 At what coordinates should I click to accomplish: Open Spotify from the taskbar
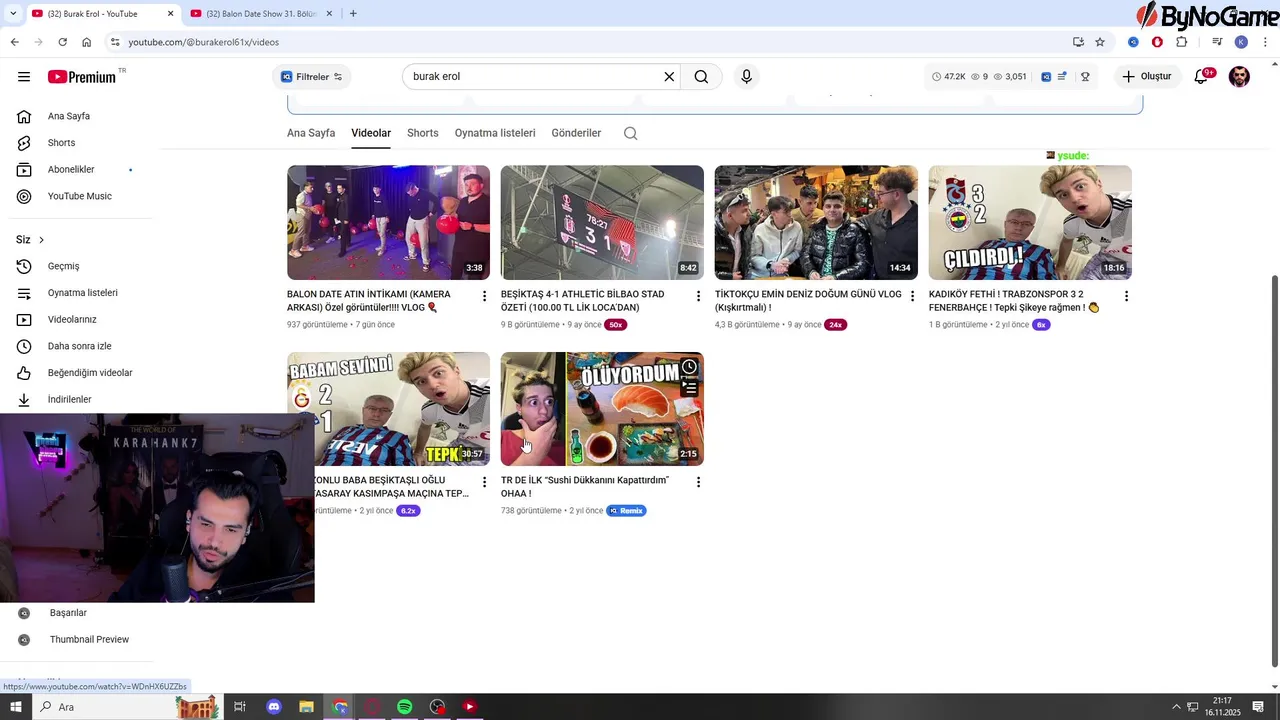pyautogui.click(x=404, y=707)
